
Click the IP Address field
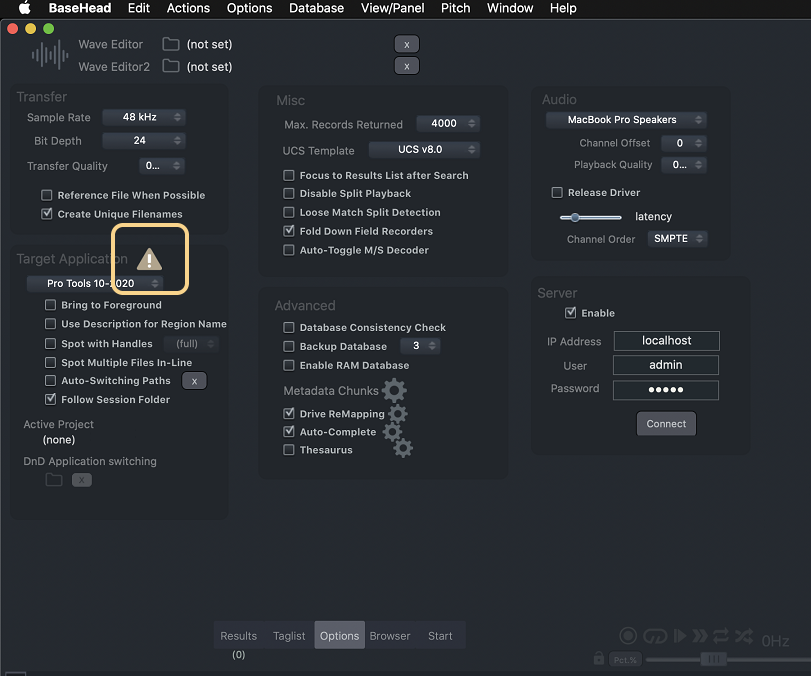(667, 340)
